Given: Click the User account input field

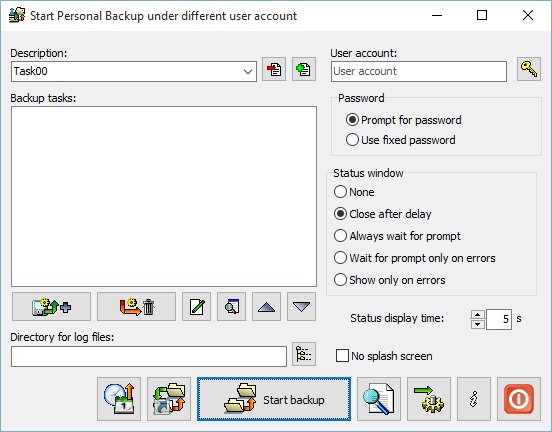Looking at the screenshot, I should [419, 71].
